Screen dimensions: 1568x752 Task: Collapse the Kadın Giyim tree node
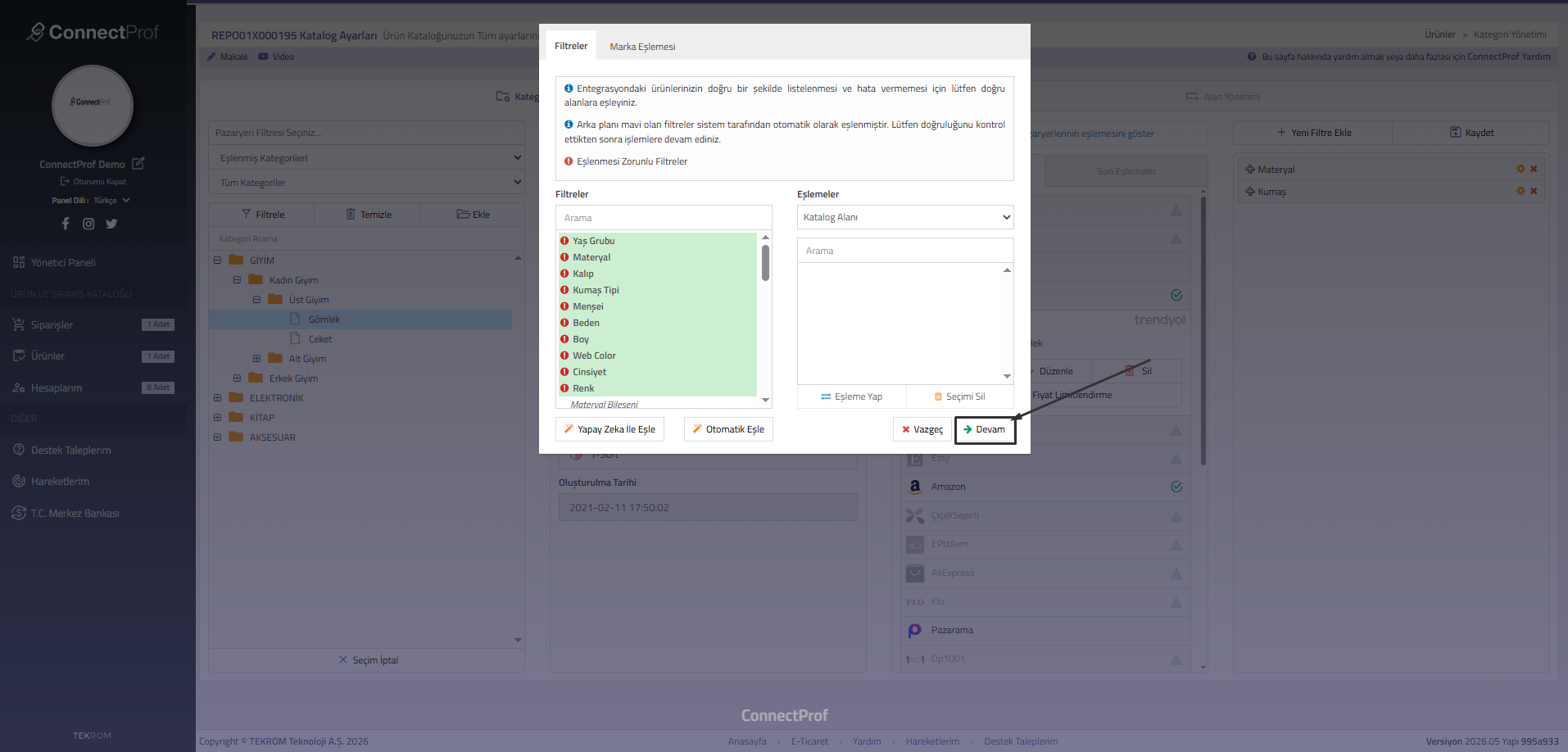click(x=237, y=280)
